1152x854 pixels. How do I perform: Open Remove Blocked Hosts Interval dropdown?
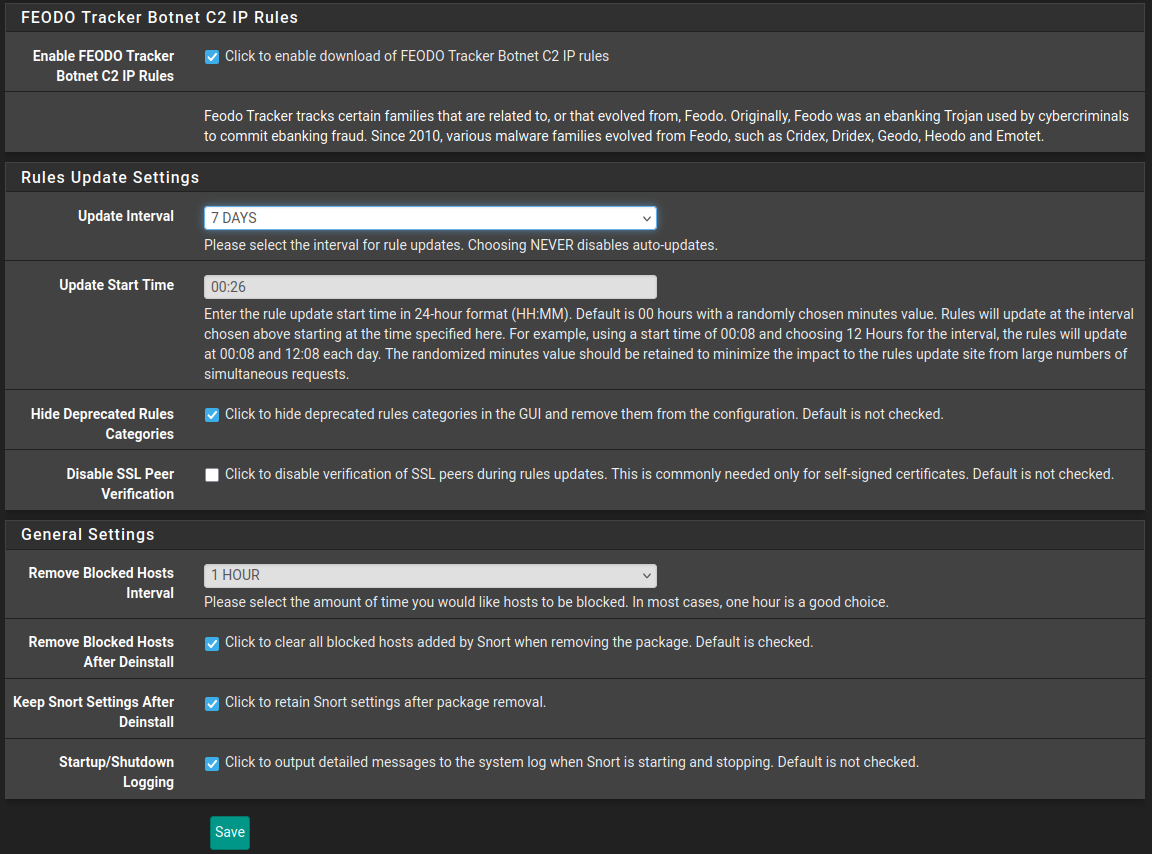point(430,575)
